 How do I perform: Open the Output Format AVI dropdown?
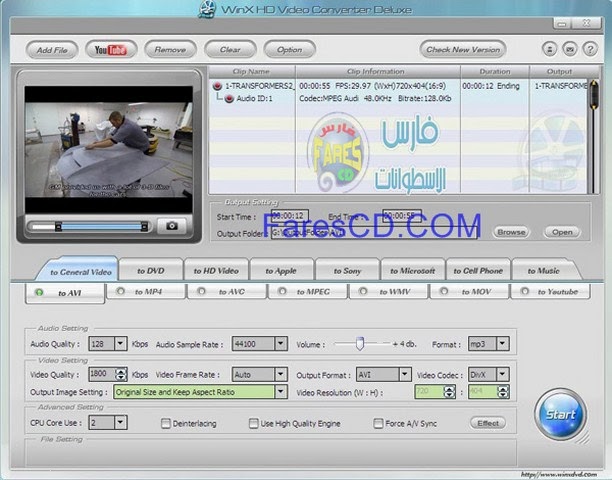point(405,375)
